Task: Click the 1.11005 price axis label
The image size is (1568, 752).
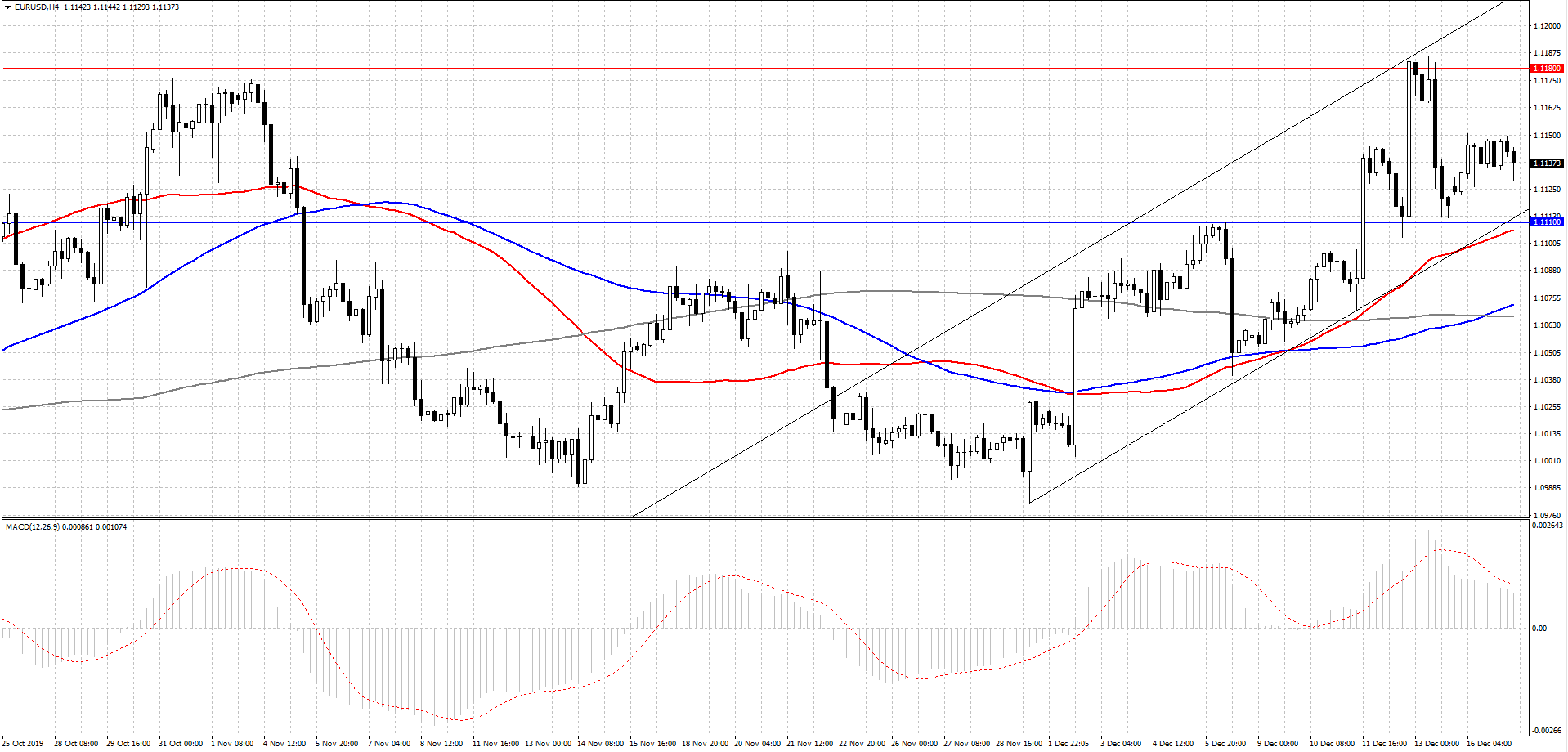Action: (1548, 244)
